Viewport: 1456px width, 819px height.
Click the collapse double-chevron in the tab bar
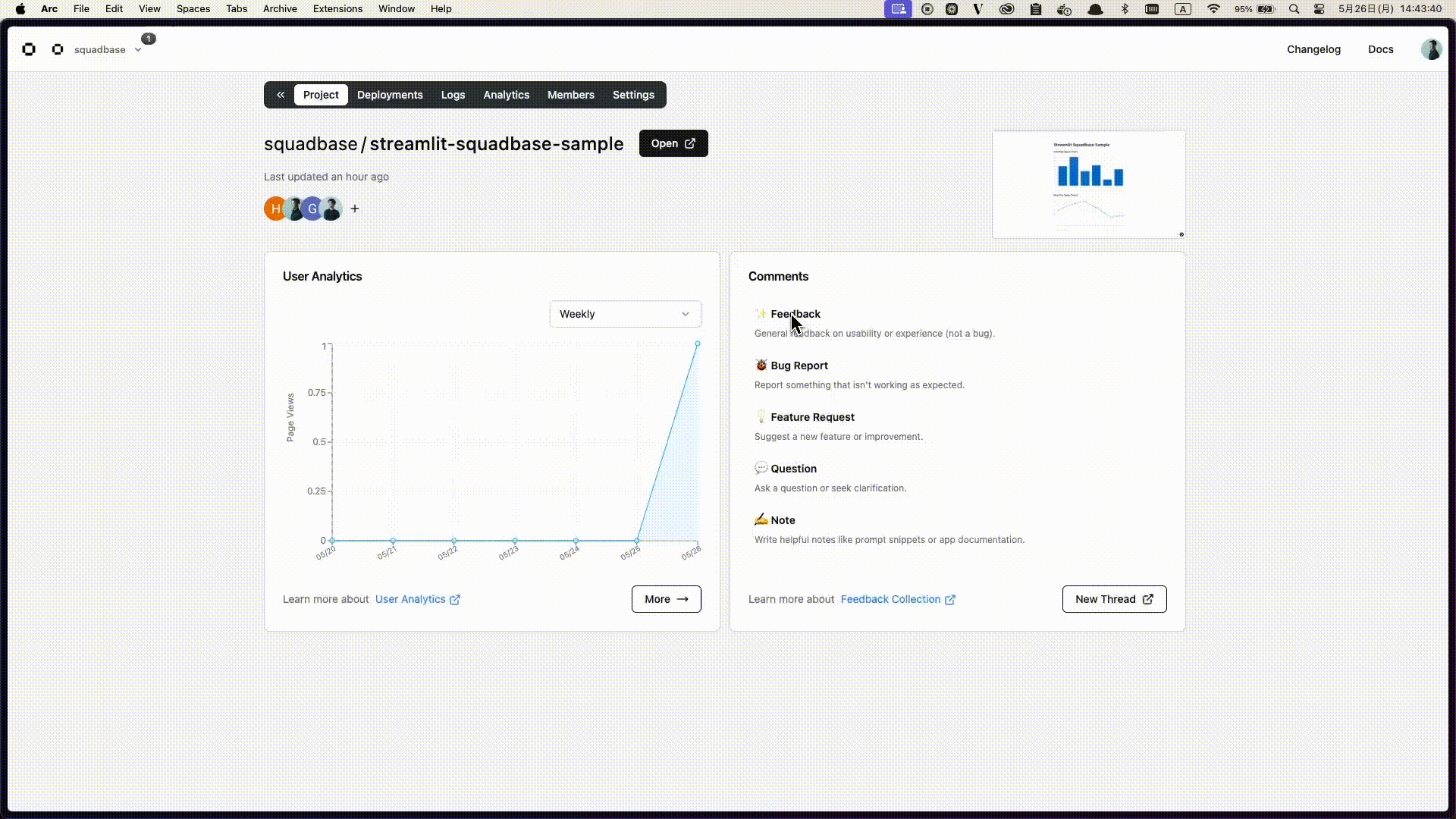[x=281, y=95]
